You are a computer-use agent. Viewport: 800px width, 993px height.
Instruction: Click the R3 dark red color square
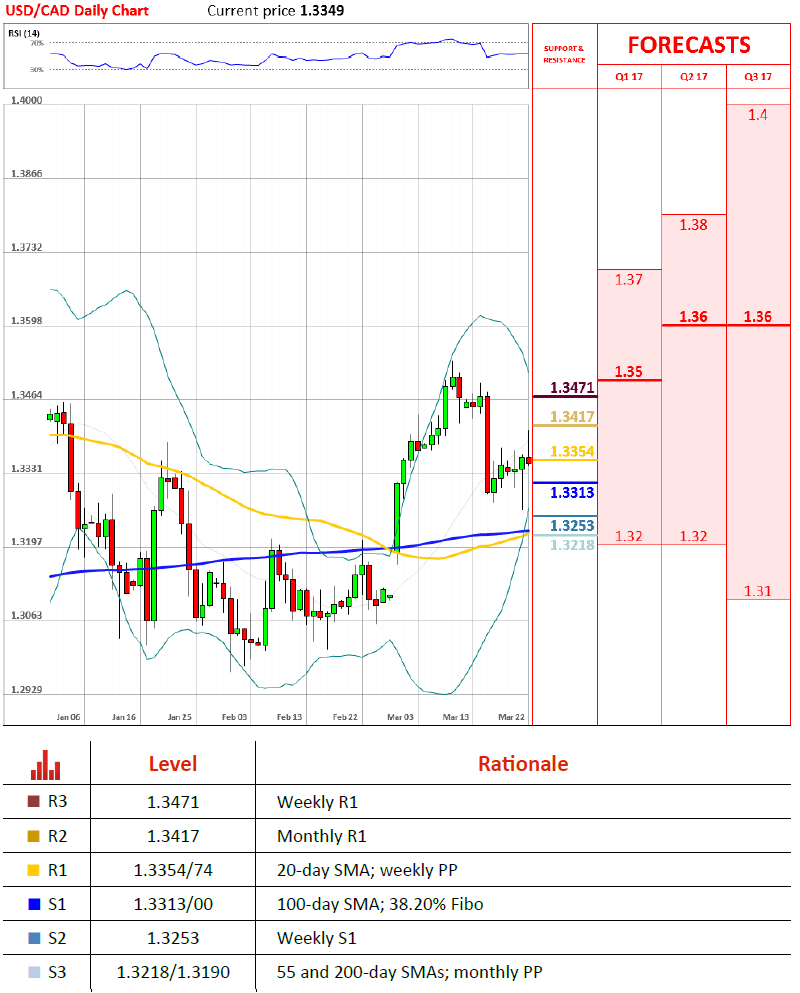(33, 802)
